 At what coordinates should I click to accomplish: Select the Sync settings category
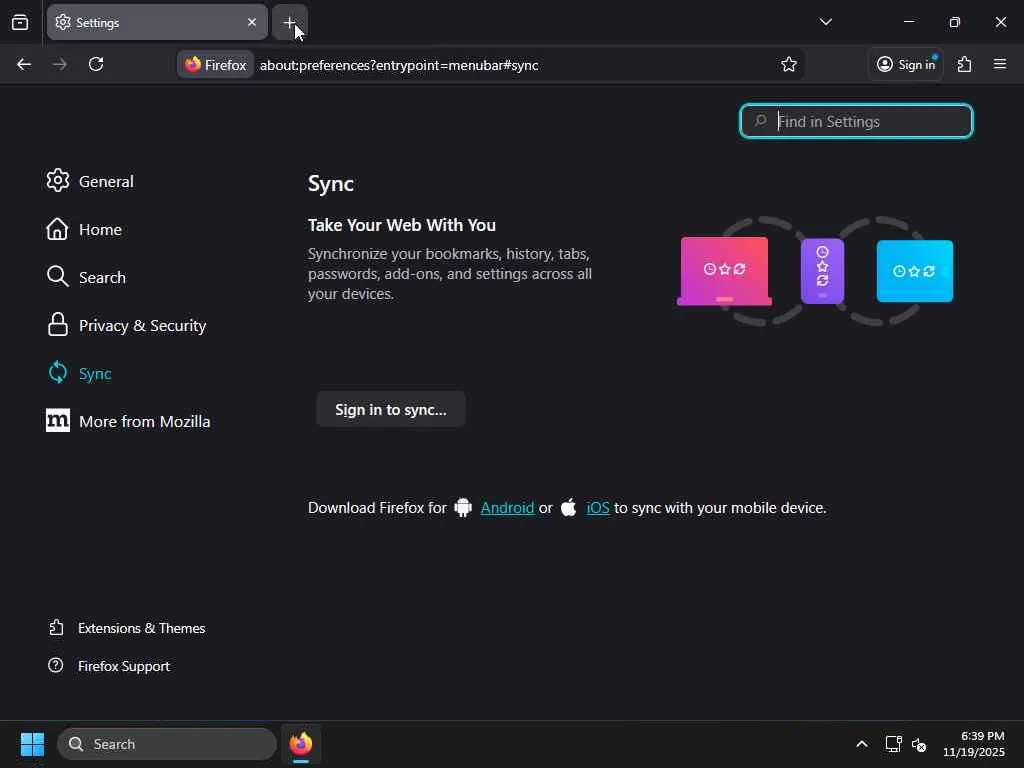[x=79, y=373]
